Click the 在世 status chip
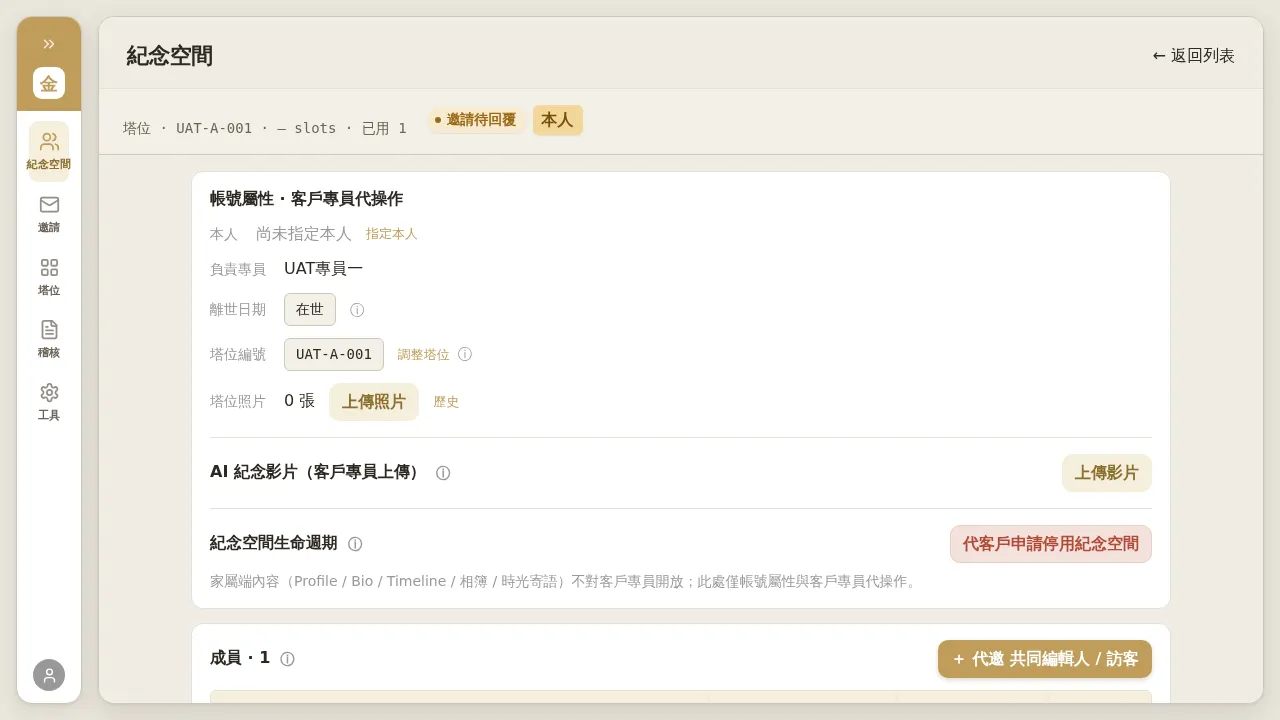This screenshot has height=720, width=1280. point(310,310)
